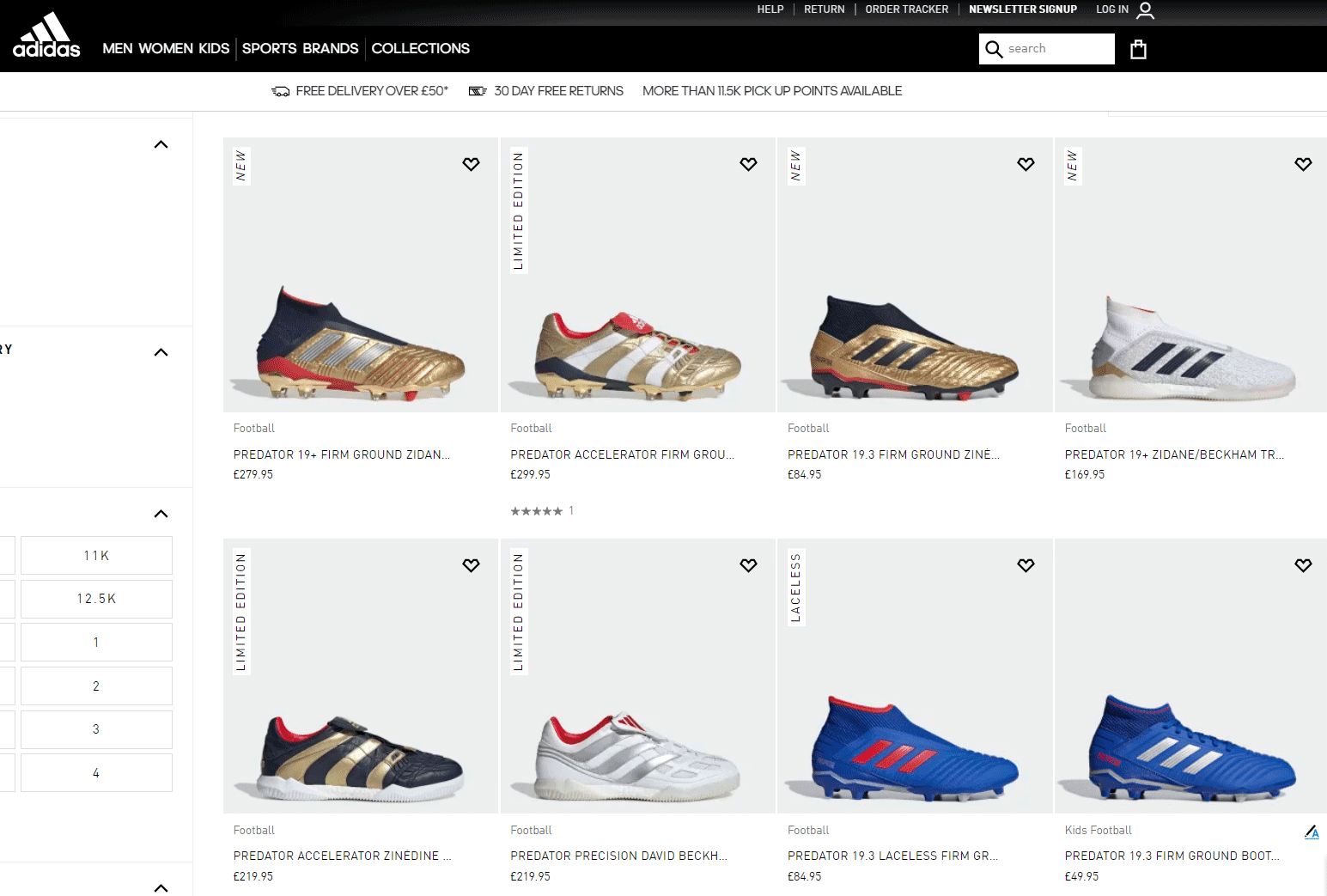1327x896 pixels.
Task: Click the free returns icon
Action: click(x=478, y=91)
